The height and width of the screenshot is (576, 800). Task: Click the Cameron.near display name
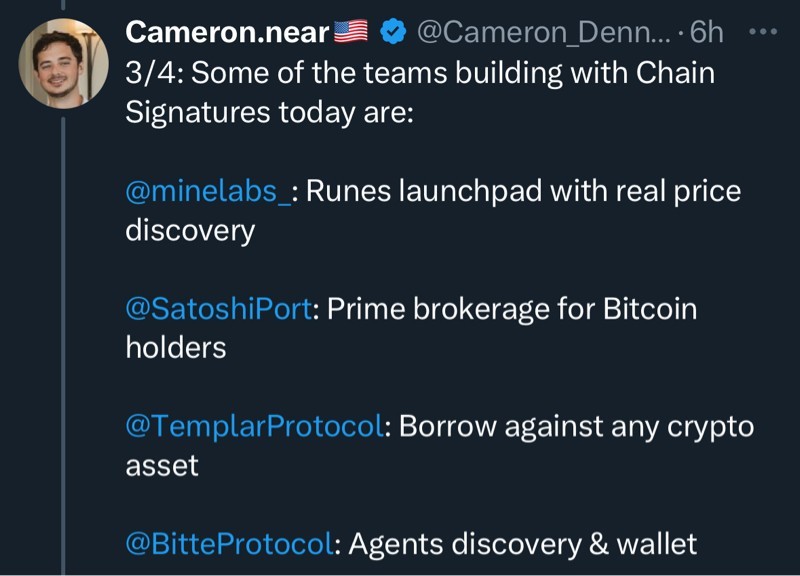click(x=227, y=32)
